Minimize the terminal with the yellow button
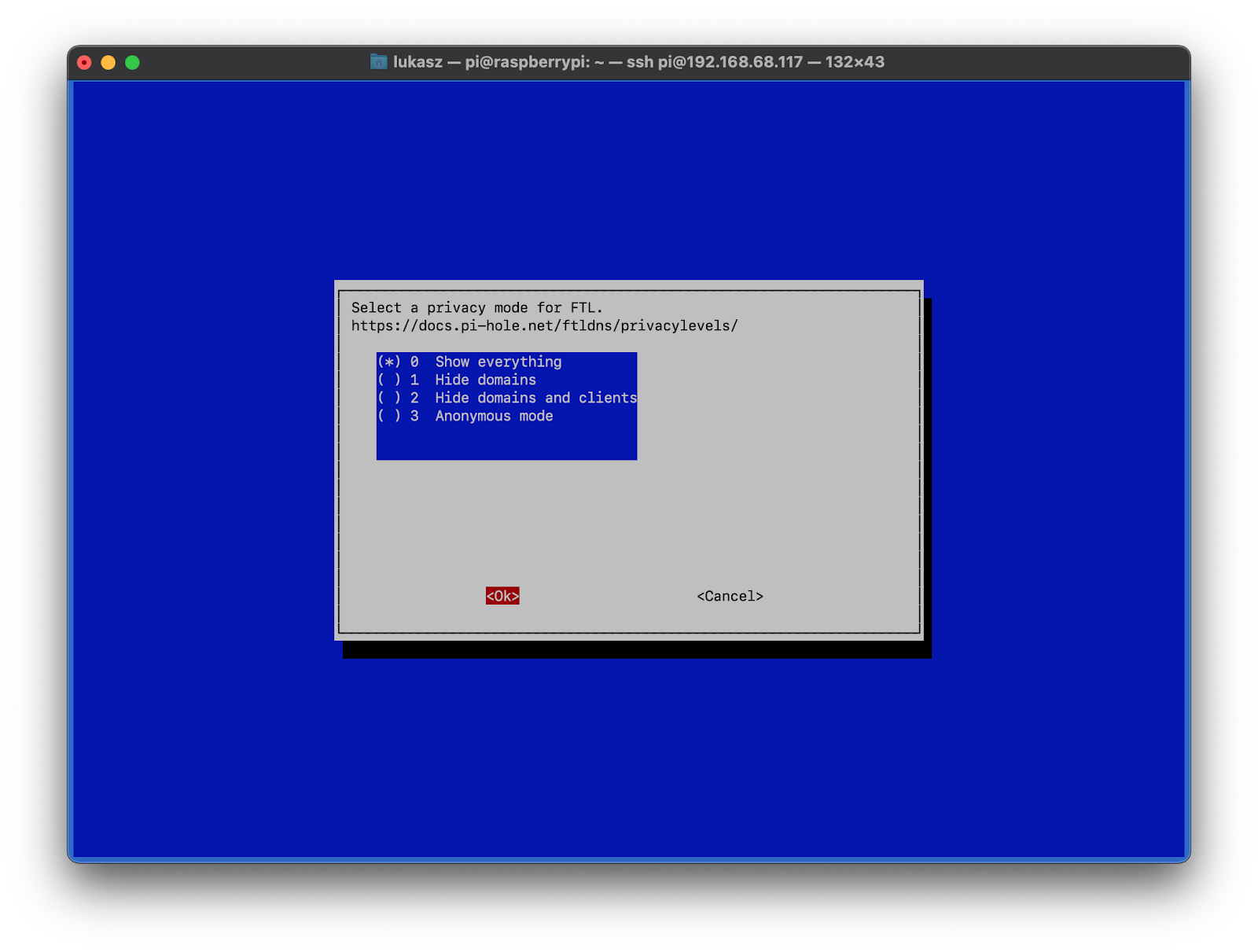 coord(109,62)
